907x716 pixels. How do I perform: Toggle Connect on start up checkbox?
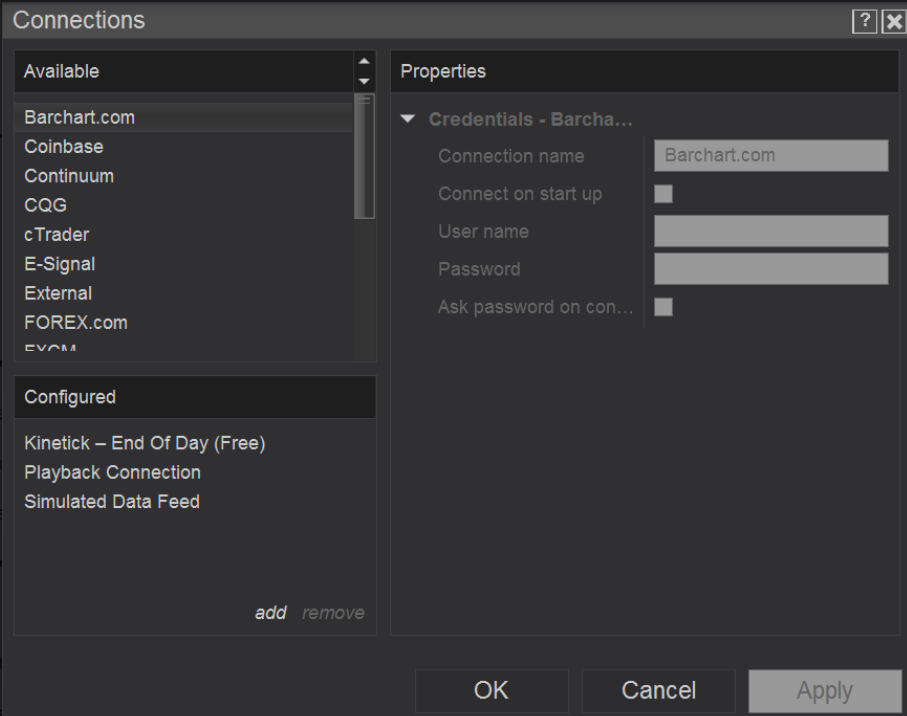click(663, 194)
